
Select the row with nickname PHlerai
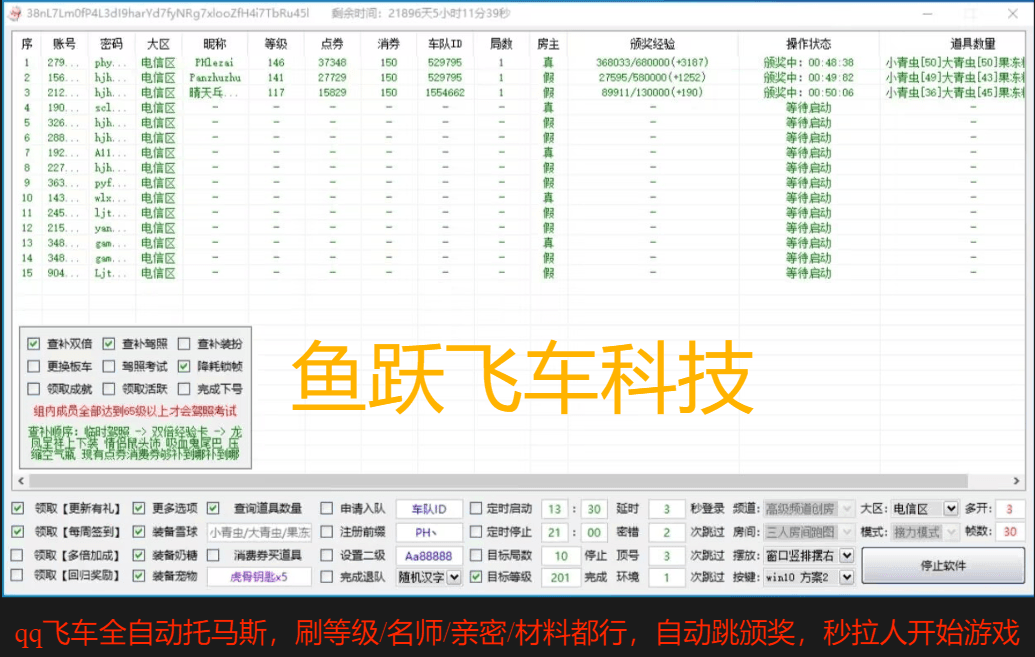tap(519, 63)
